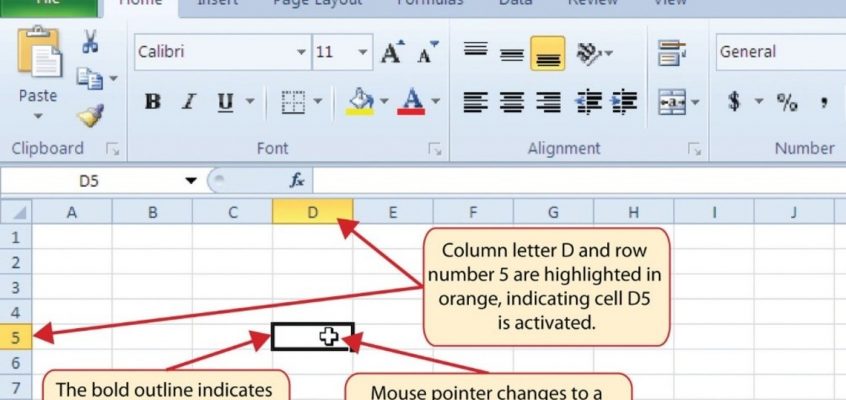
Task: Align text right
Action: click(x=548, y=101)
